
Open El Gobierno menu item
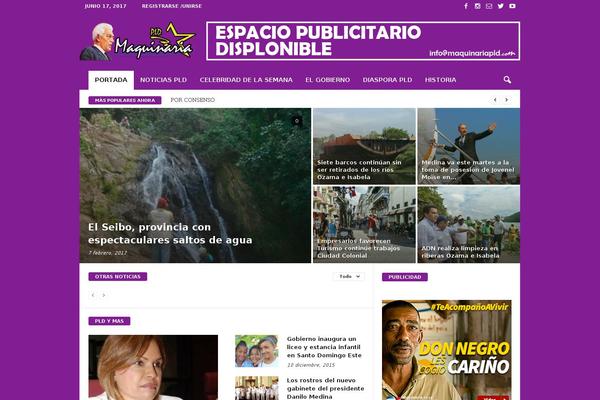click(328, 80)
